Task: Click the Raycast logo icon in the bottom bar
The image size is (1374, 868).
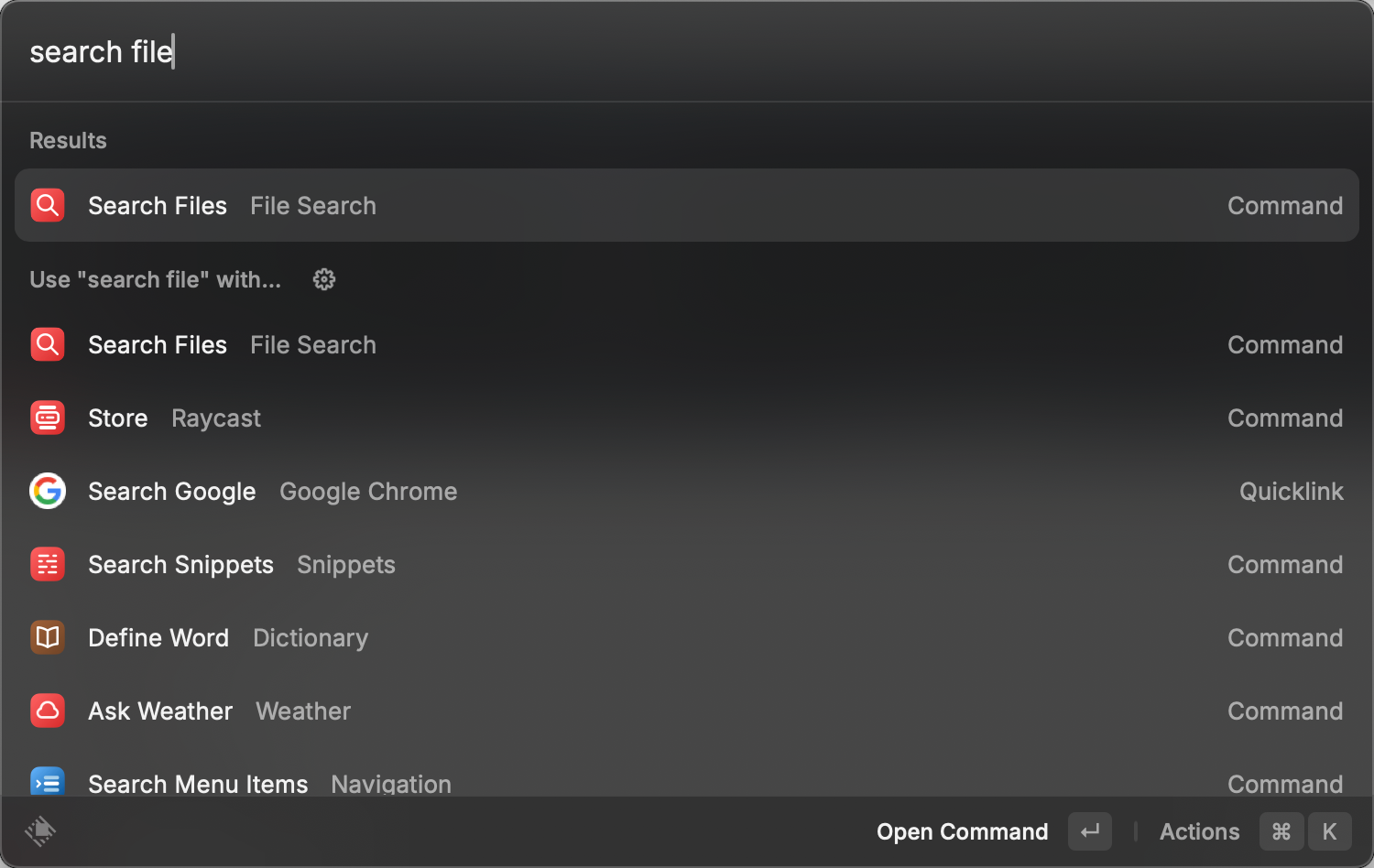Action: click(40, 831)
